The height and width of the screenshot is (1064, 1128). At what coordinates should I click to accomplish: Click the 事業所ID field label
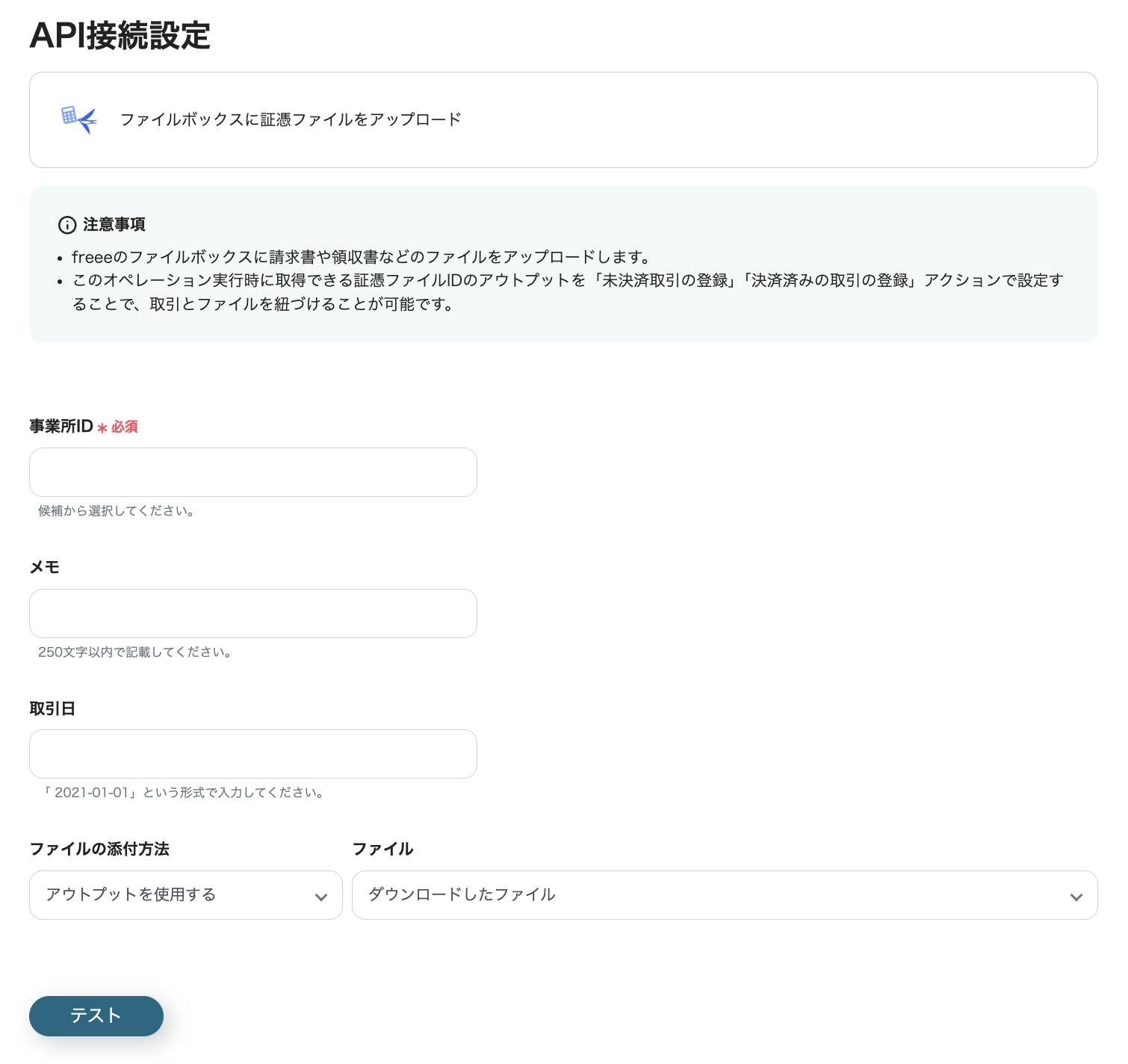click(x=61, y=427)
